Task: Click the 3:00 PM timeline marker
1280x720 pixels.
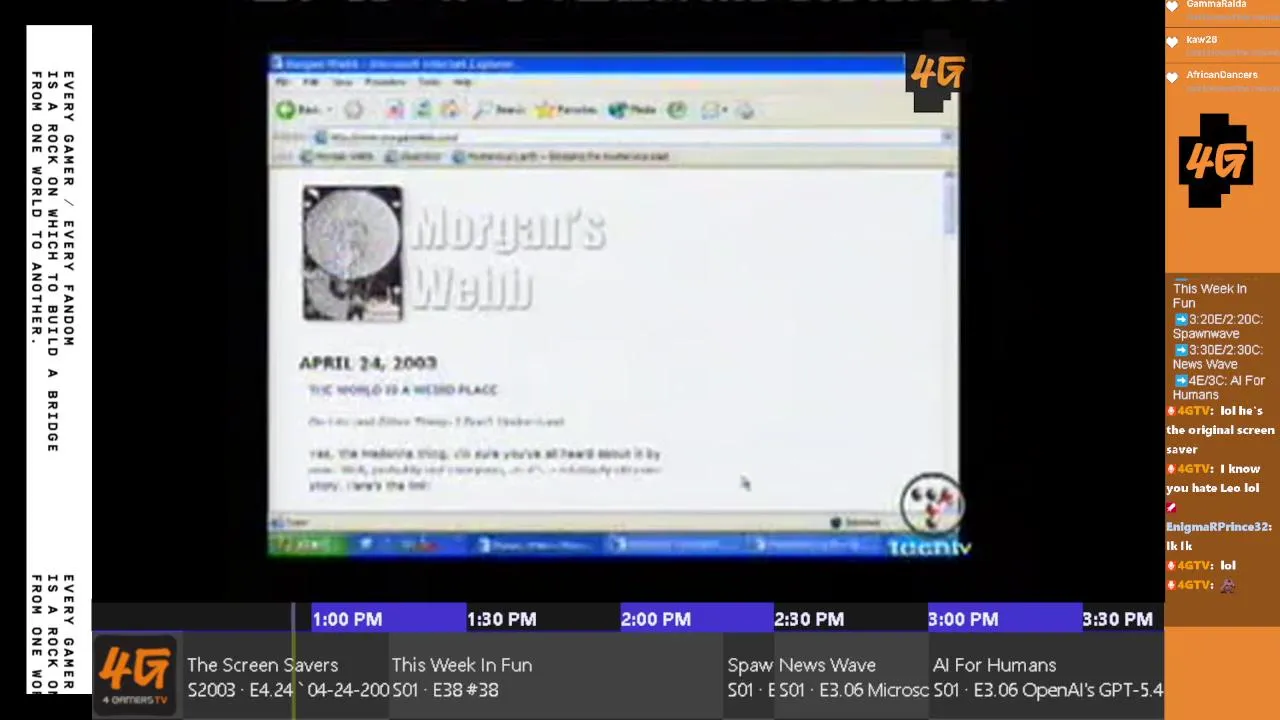Action: pyautogui.click(x=963, y=619)
